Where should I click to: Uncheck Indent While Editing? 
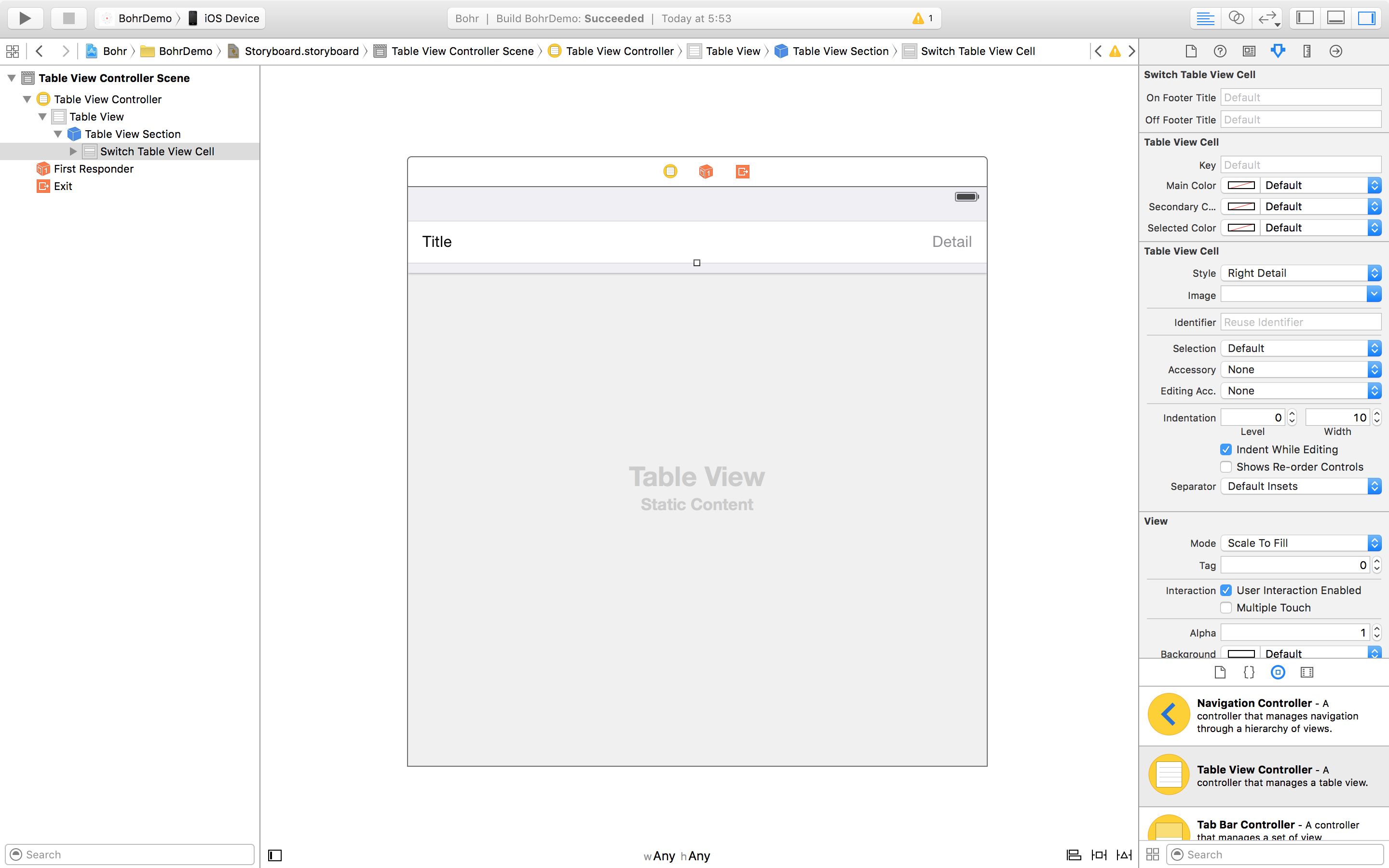coord(1226,449)
